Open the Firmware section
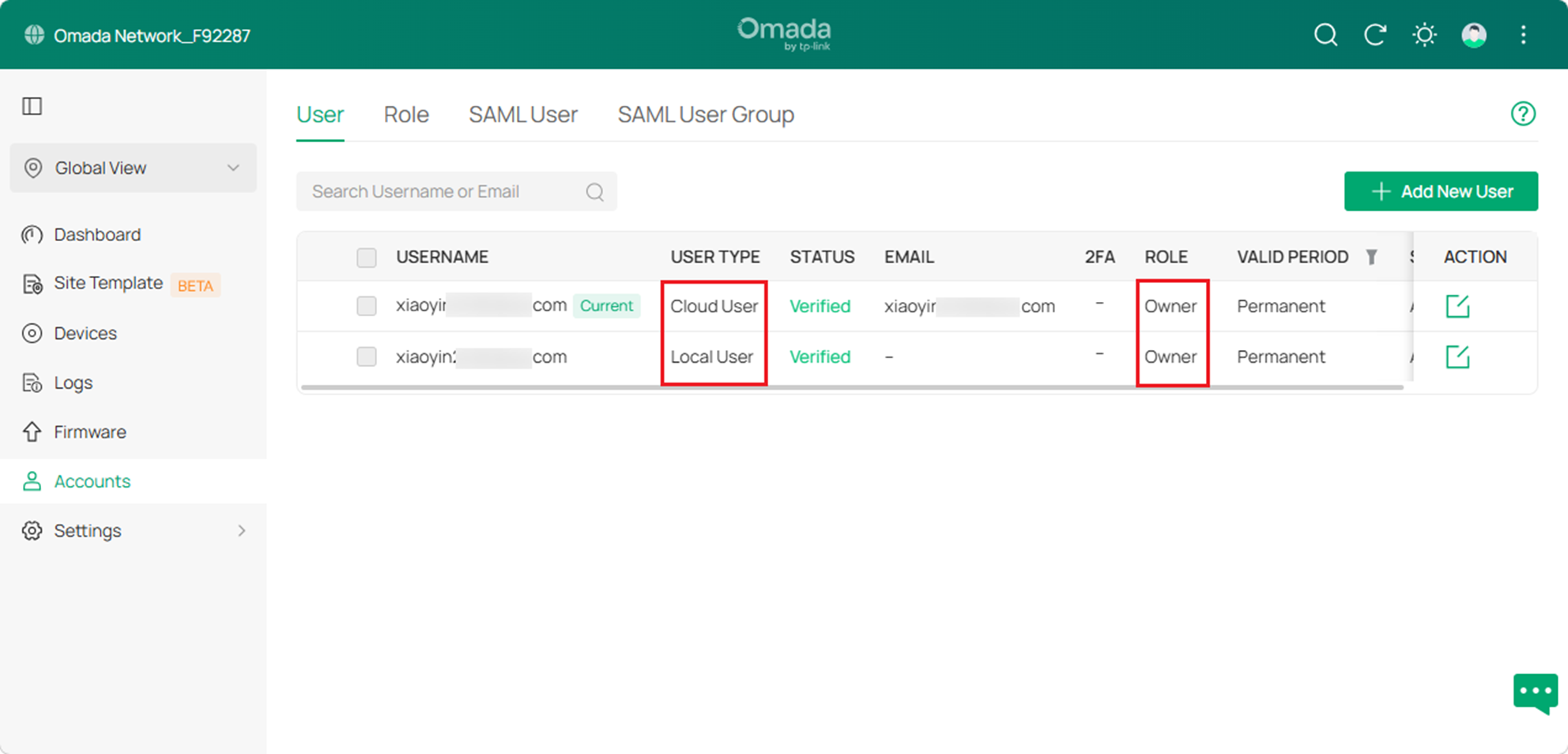 click(89, 432)
